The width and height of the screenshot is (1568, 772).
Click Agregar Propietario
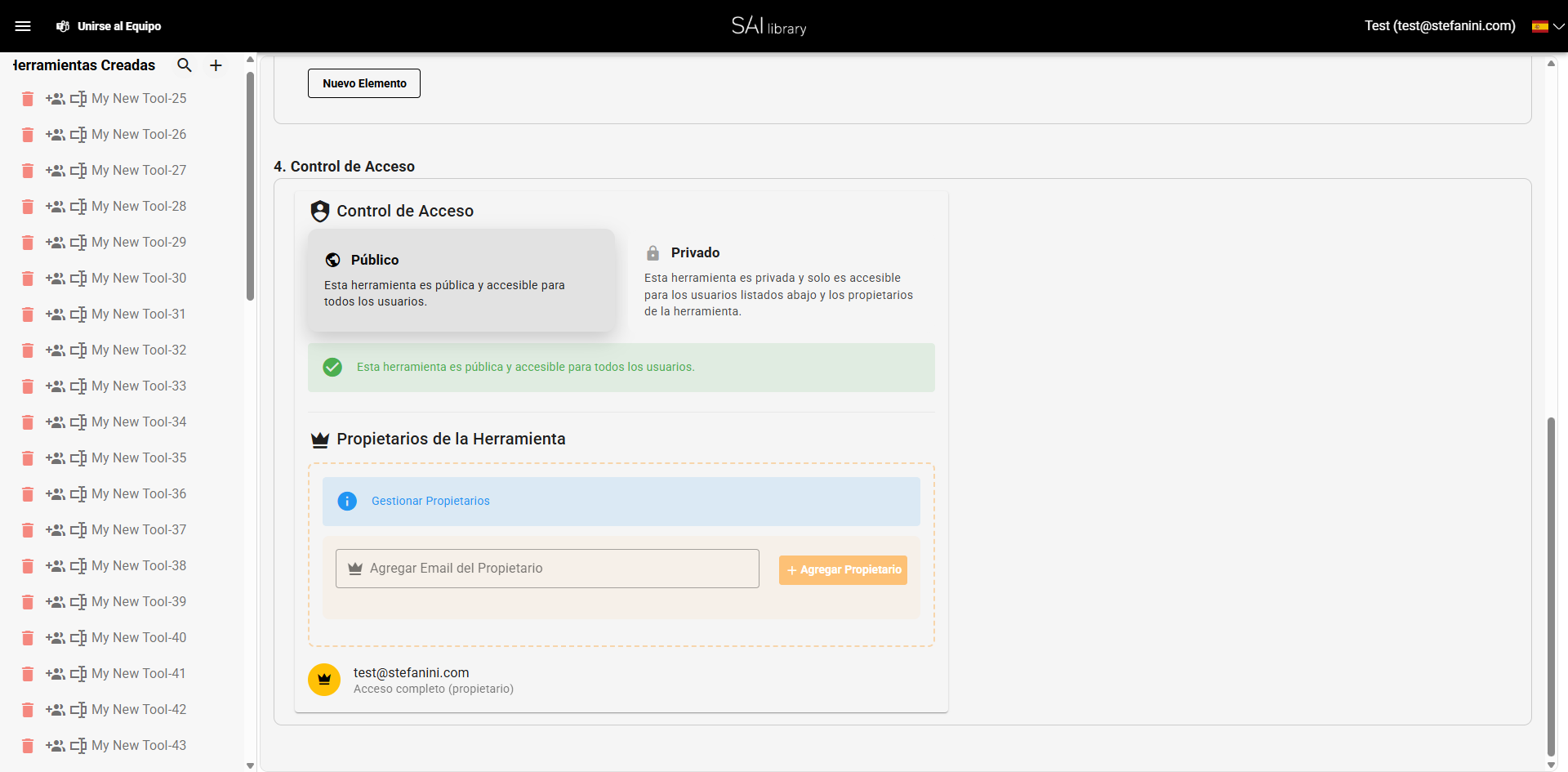843,569
